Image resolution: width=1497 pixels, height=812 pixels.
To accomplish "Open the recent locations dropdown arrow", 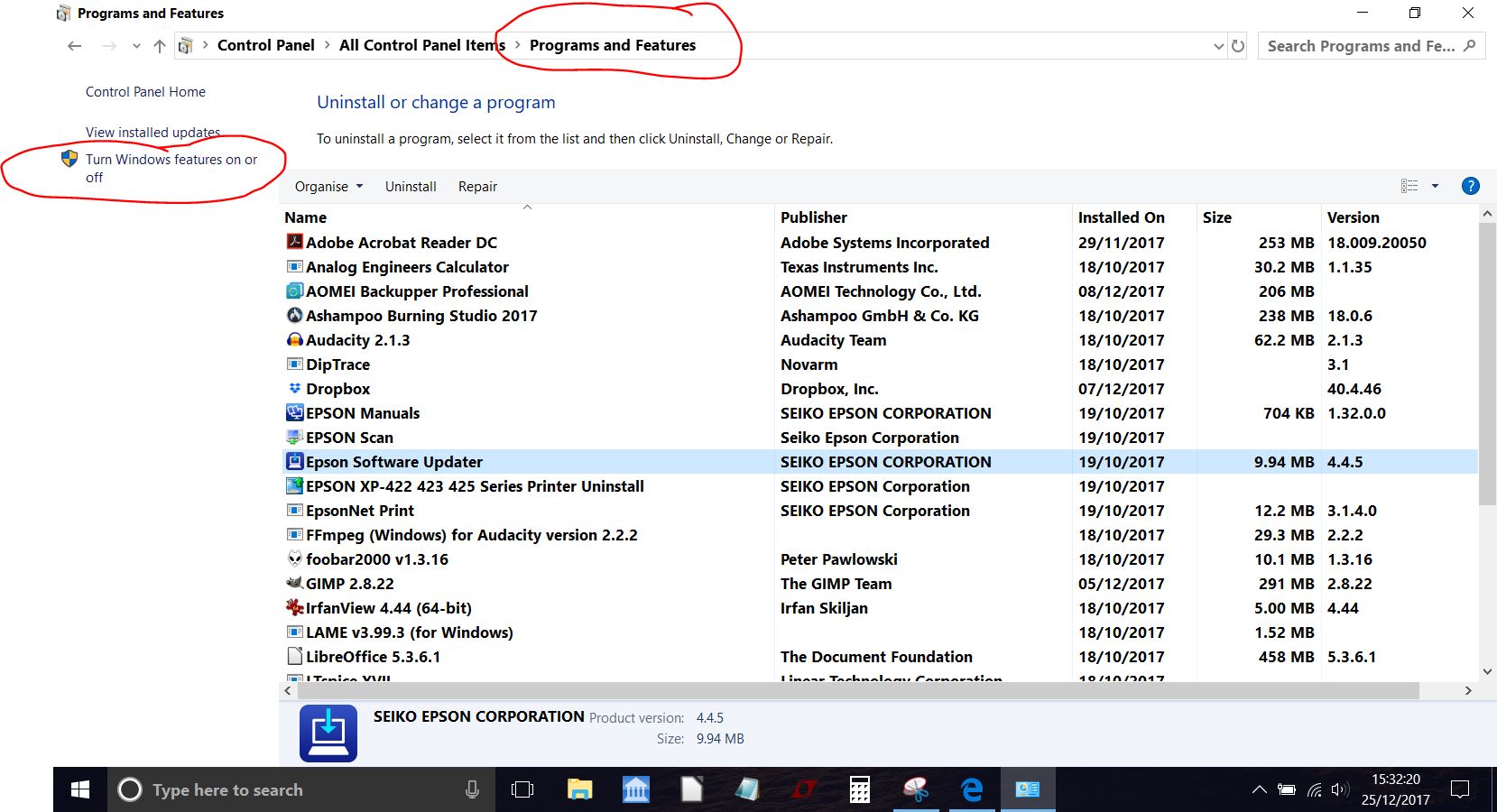I will coord(136,46).
